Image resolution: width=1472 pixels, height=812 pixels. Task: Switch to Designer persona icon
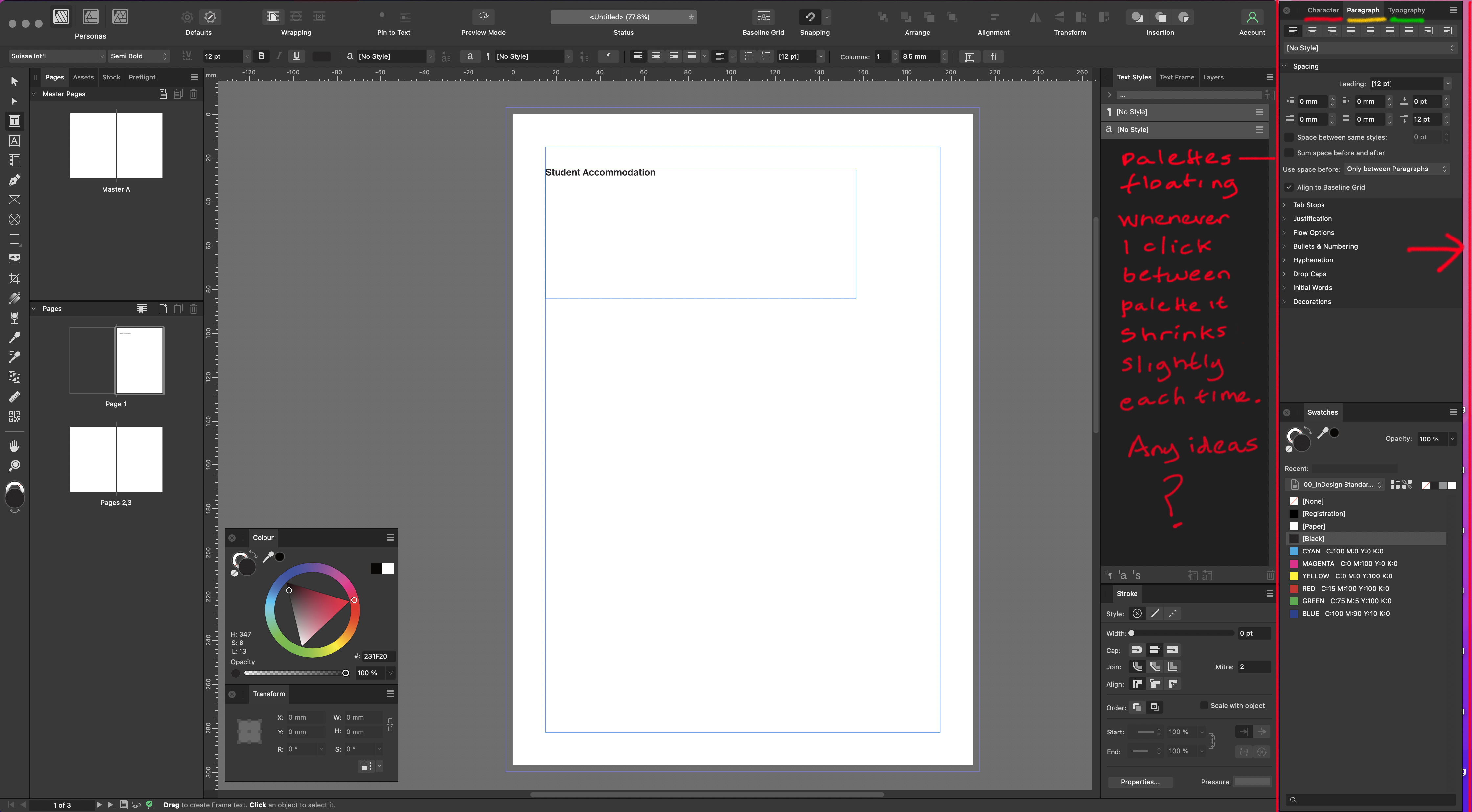(x=90, y=16)
